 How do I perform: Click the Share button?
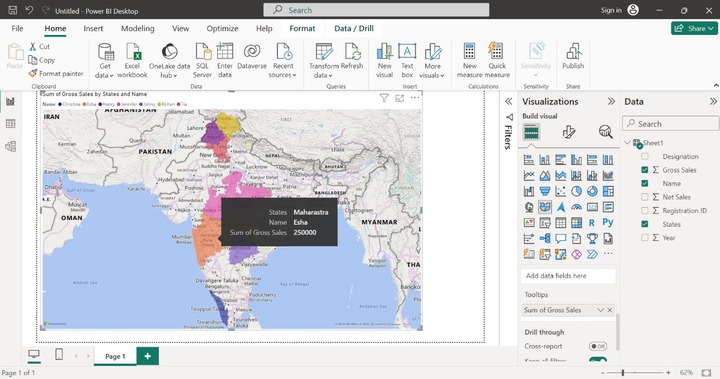[694, 28]
